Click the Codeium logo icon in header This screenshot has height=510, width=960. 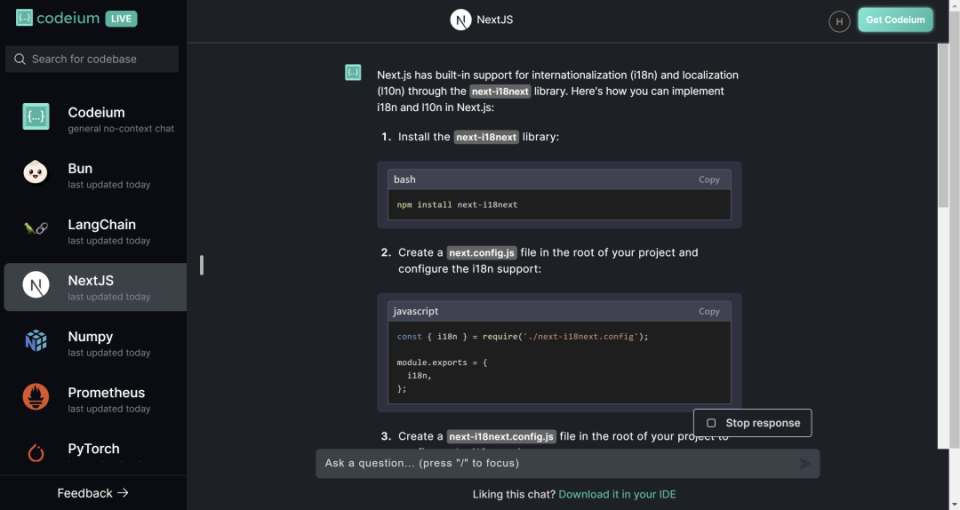[24, 18]
